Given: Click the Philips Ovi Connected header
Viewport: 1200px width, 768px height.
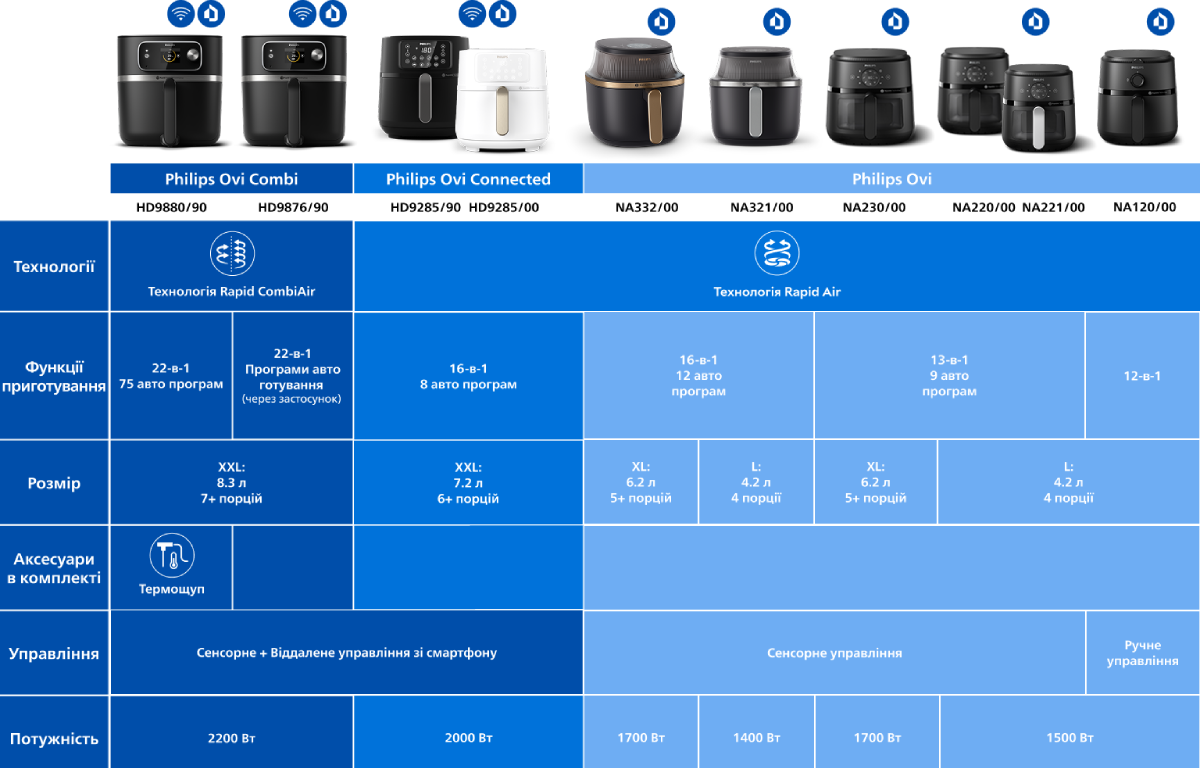Looking at the screenshot, I should click(468, 179).
